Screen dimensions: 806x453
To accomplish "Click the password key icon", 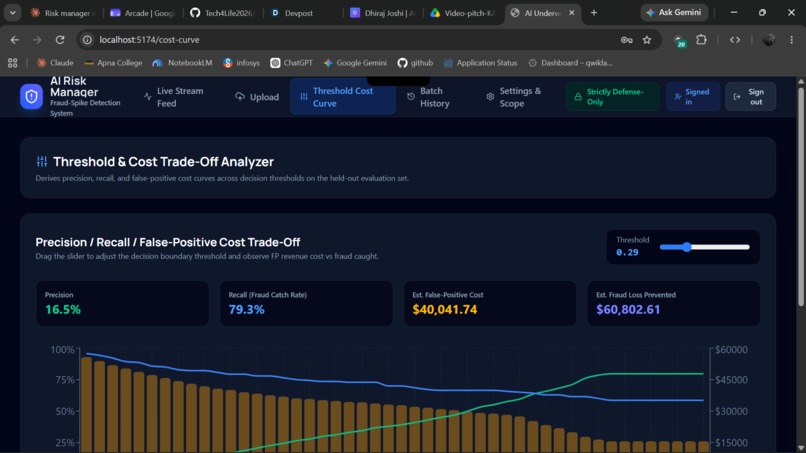I will point(626,40).
